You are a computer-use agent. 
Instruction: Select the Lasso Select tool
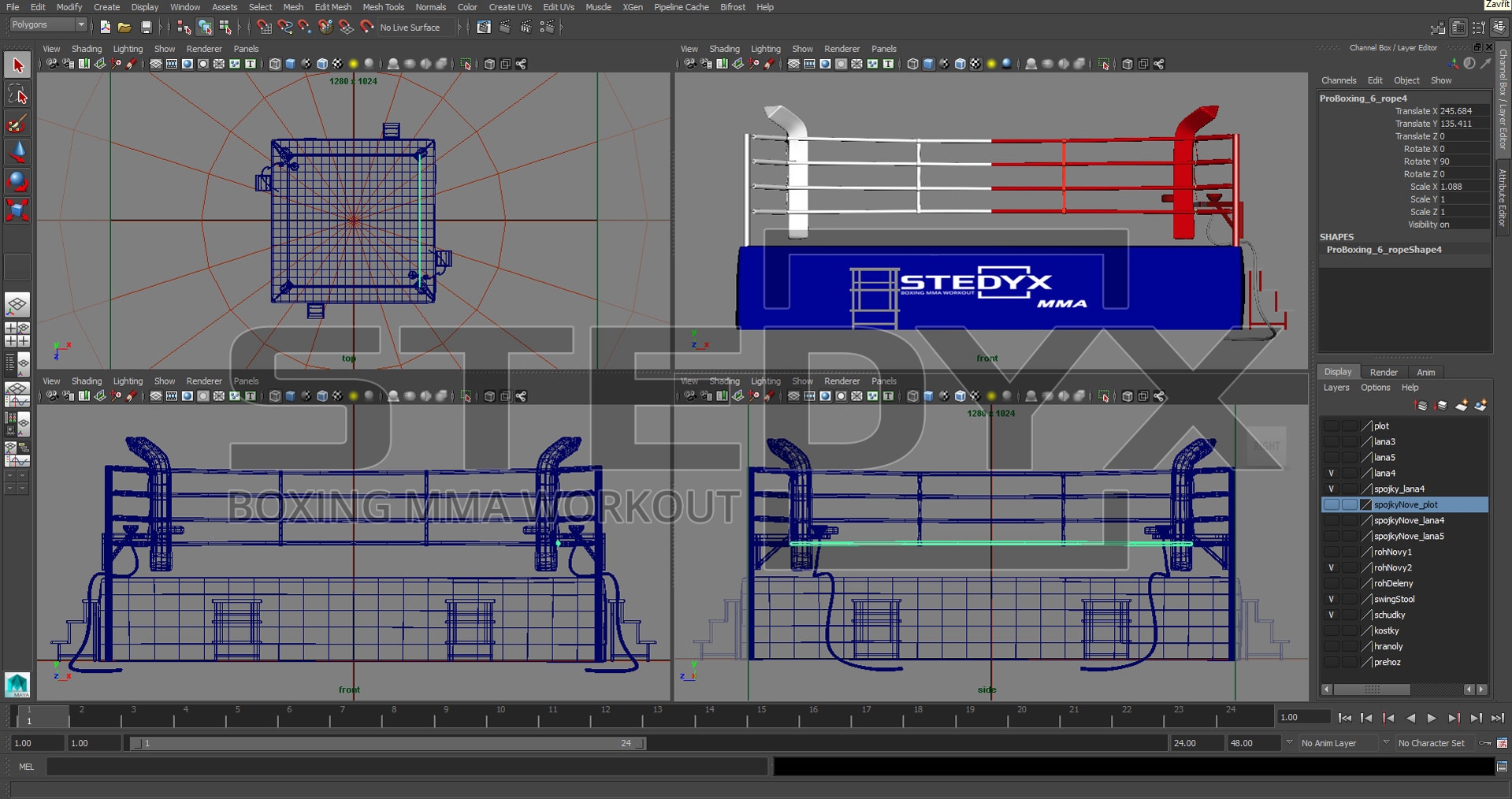pyautogui.click(x=17, y=95)
